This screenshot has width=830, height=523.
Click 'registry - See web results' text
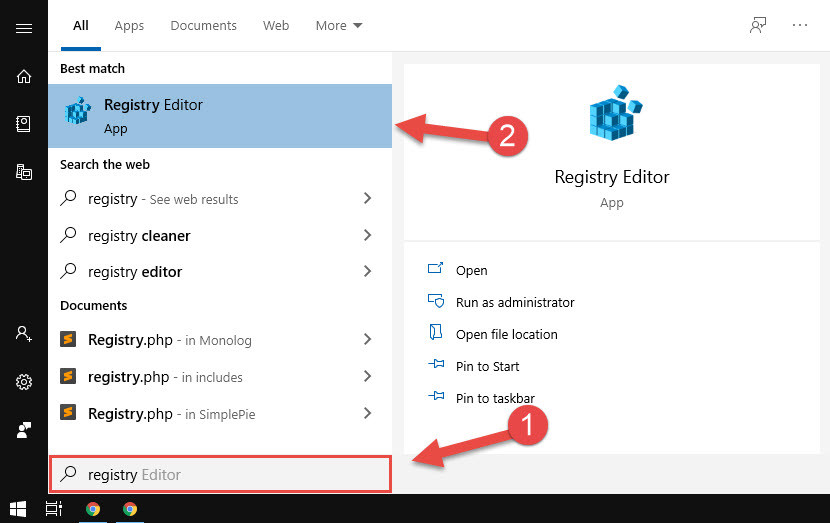pos(163,199)
